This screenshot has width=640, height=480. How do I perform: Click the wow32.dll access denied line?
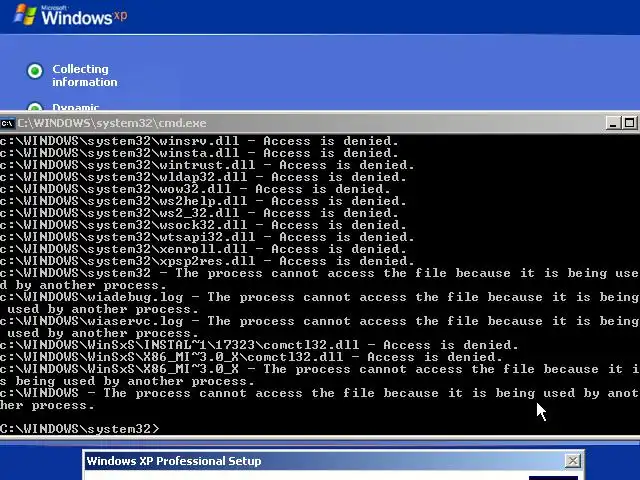click(x=195, y=189)
